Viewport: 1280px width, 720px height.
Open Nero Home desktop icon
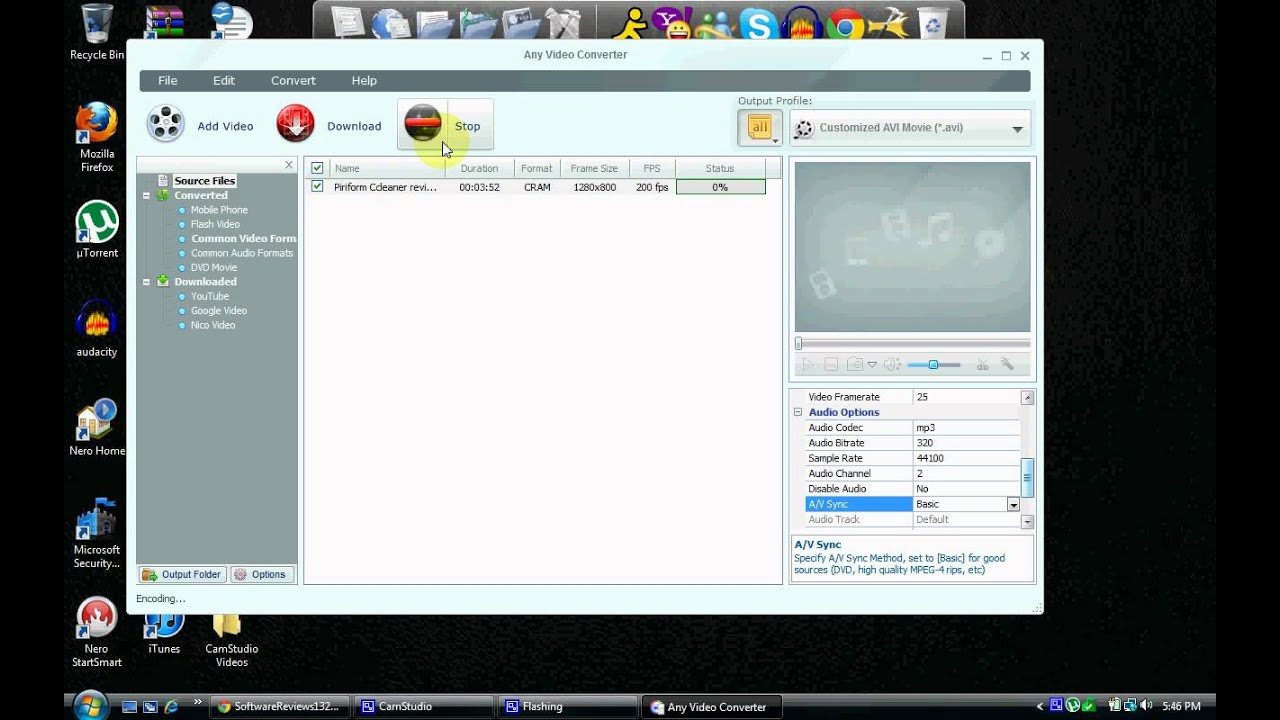pyautogui.click(x=97, y=428)
